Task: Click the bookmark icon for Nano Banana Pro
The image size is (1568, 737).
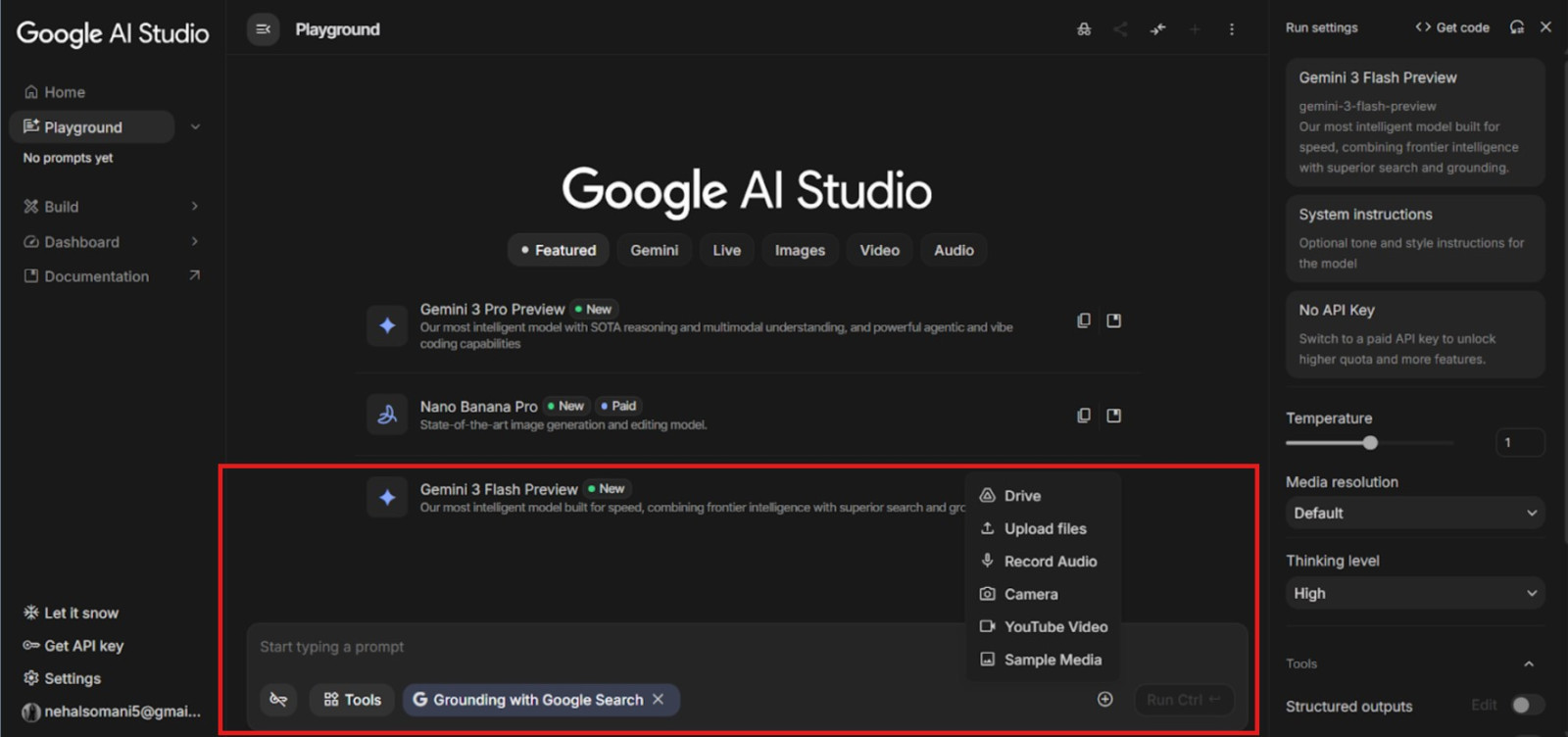Action: point(1113,416)
